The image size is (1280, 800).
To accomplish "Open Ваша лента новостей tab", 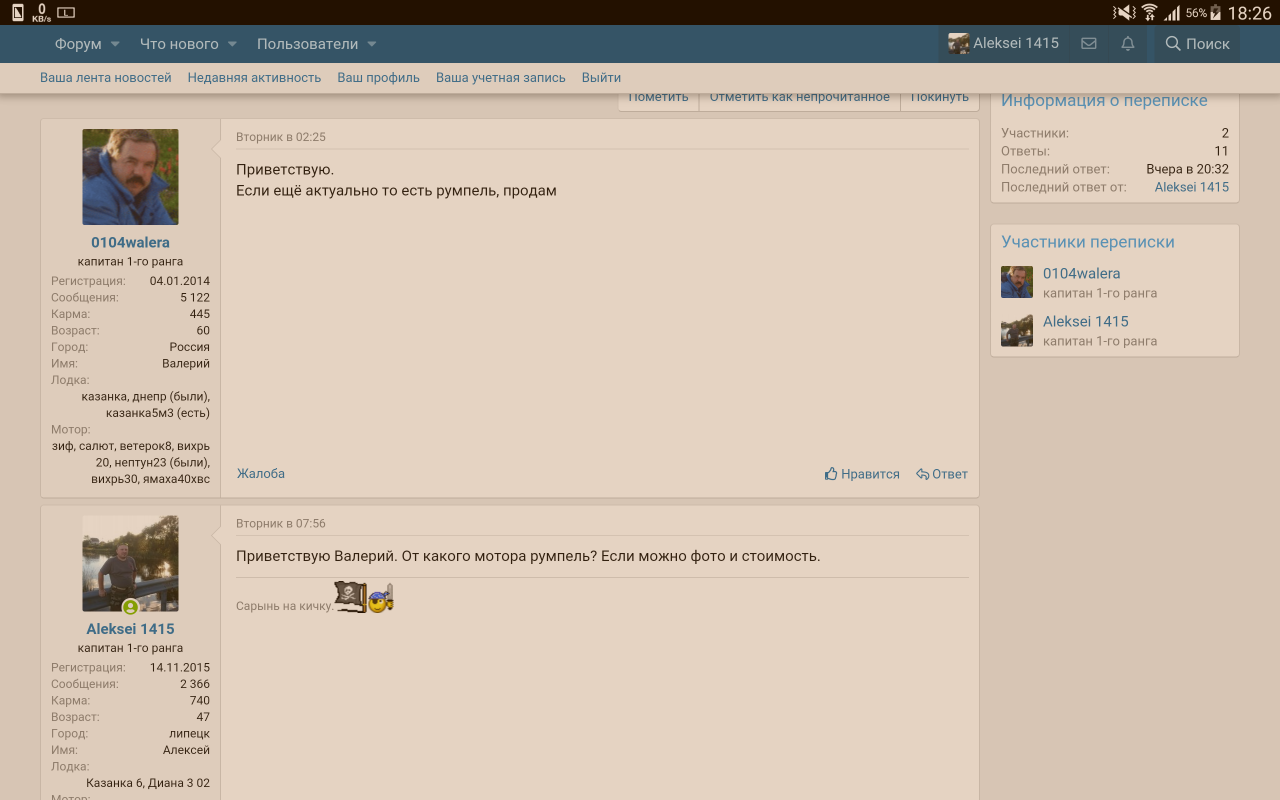I will [x=106, y=77].
